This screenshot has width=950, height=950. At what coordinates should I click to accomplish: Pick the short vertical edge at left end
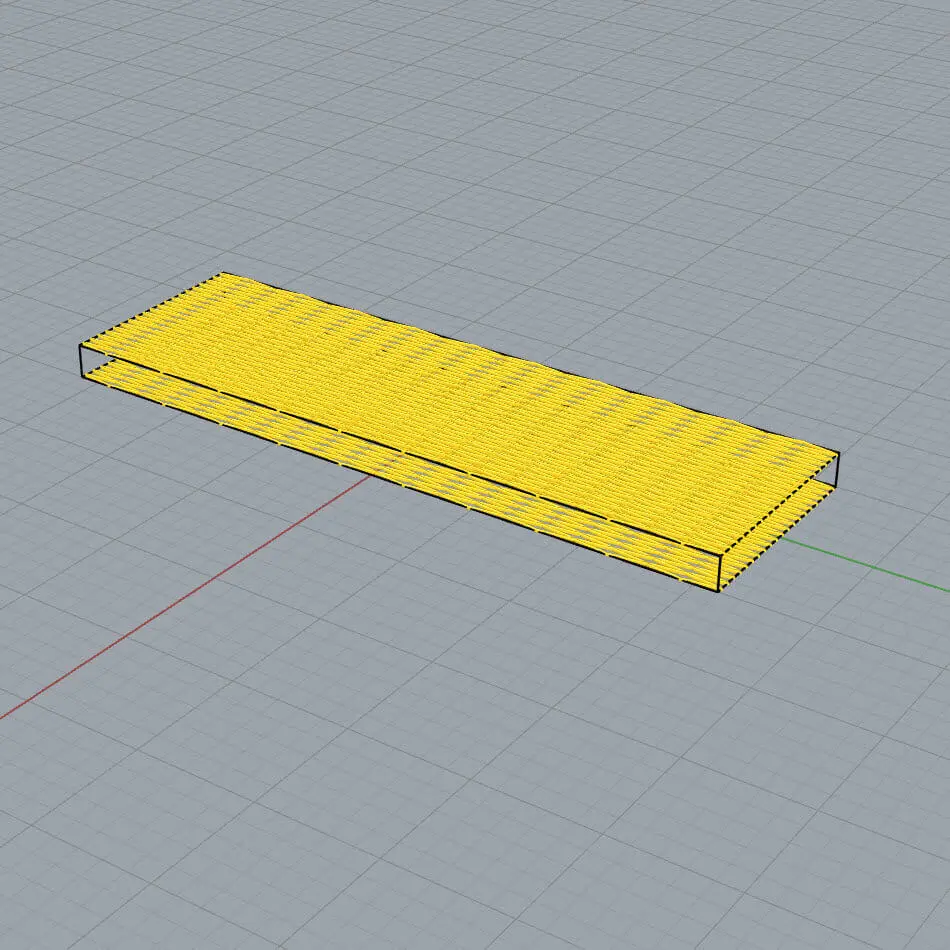pos(81,361)
